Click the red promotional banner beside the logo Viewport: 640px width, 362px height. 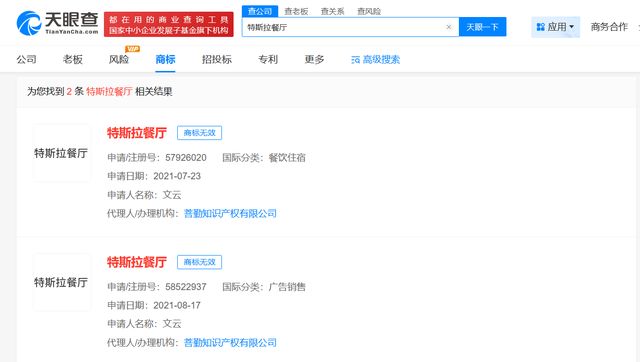(x=169, y=24)
